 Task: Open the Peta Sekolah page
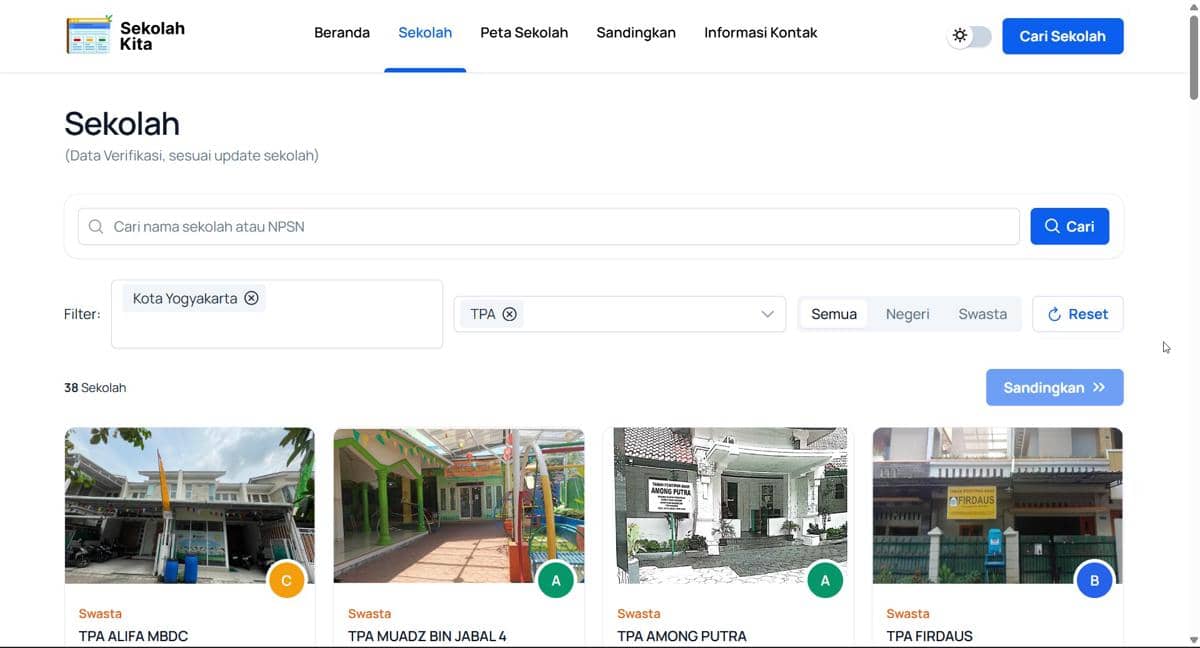(524, 32)
